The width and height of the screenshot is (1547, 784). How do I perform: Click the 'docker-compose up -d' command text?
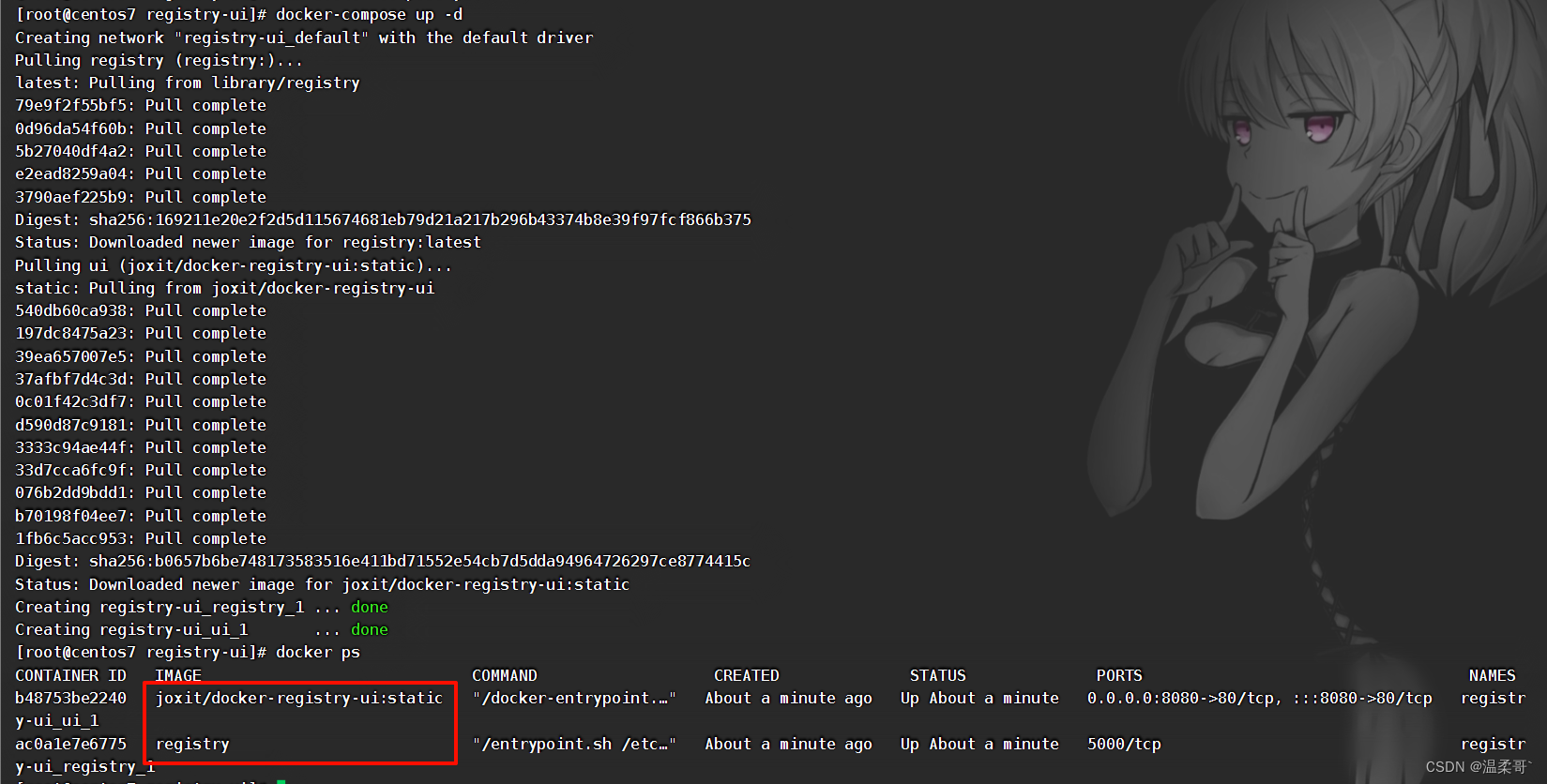[x=369, y=15]
